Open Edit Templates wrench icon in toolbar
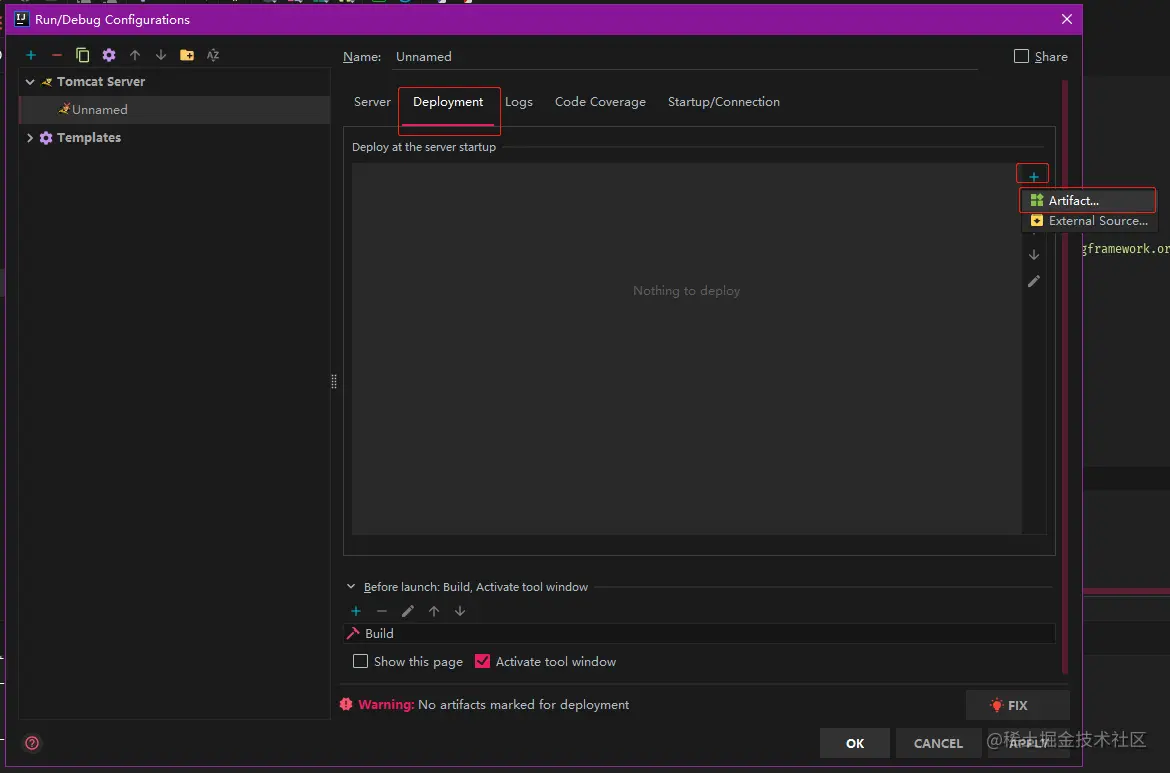This screenshot has height=773, width=1170. coord(109,55)
